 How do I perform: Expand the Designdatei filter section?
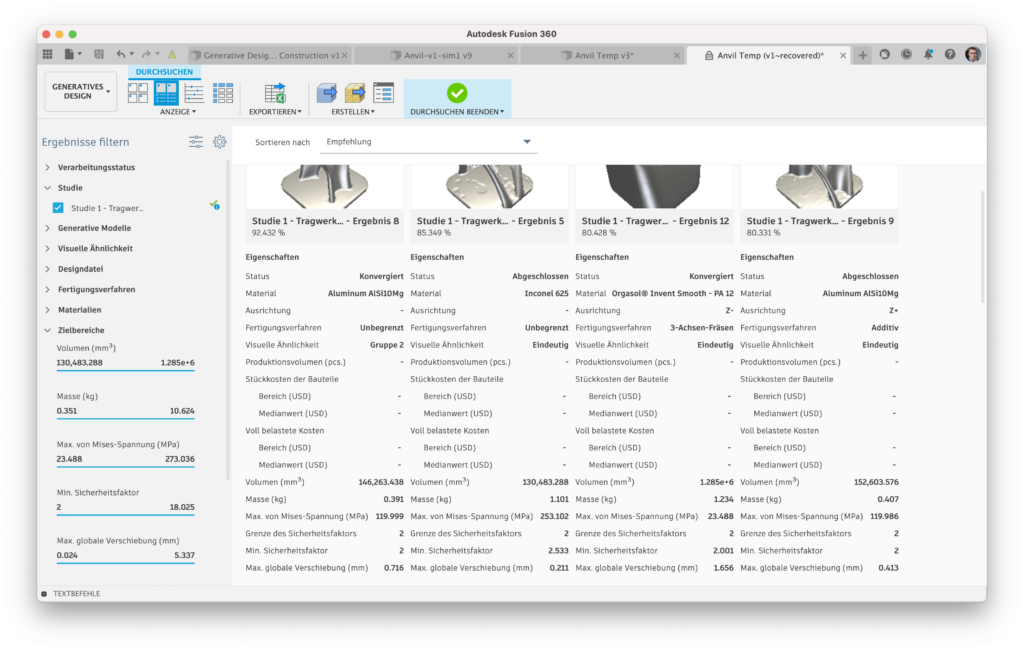(x=48, y=268)
